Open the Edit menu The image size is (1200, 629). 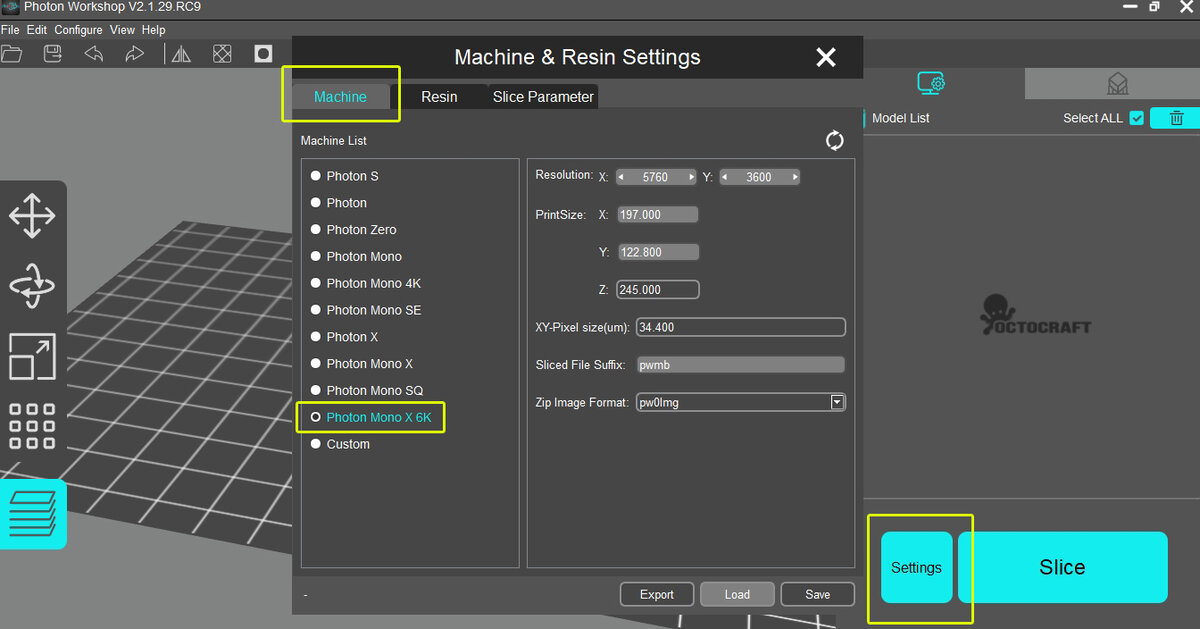click(37, 30)
